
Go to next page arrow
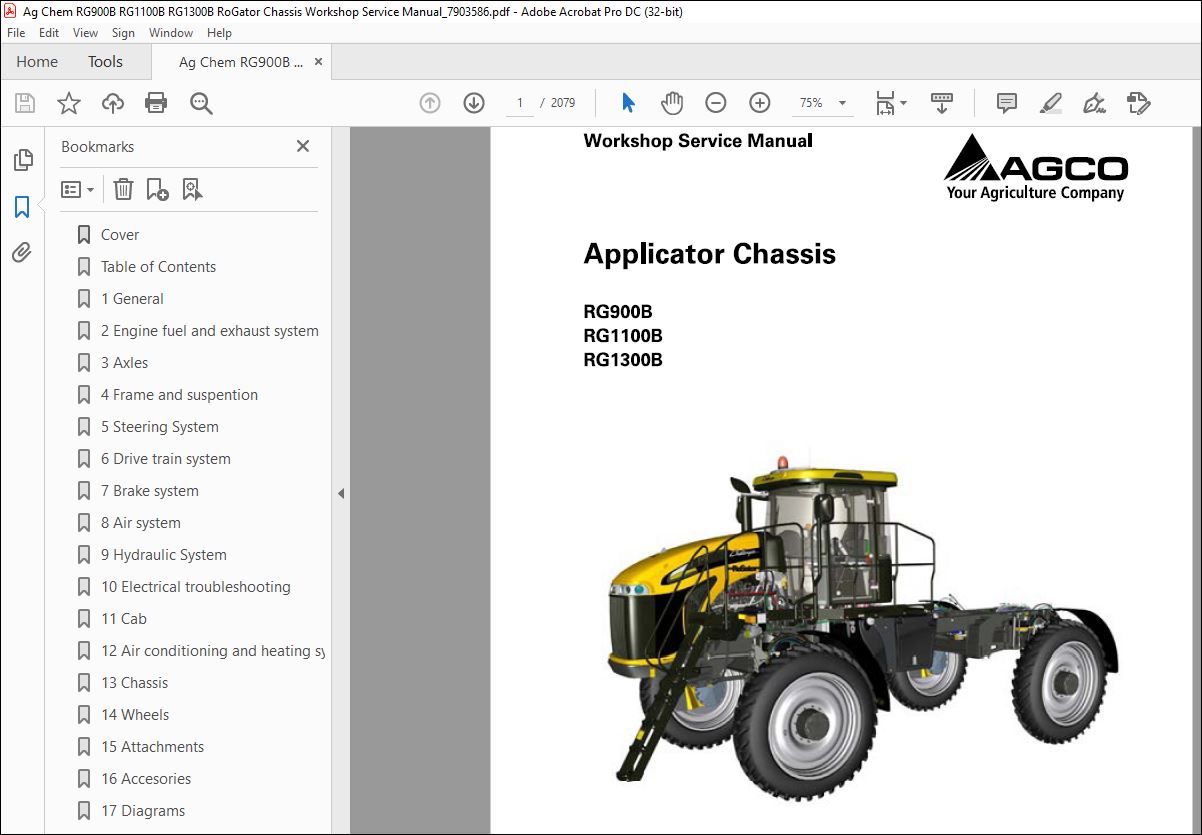(x=474, y=103)
